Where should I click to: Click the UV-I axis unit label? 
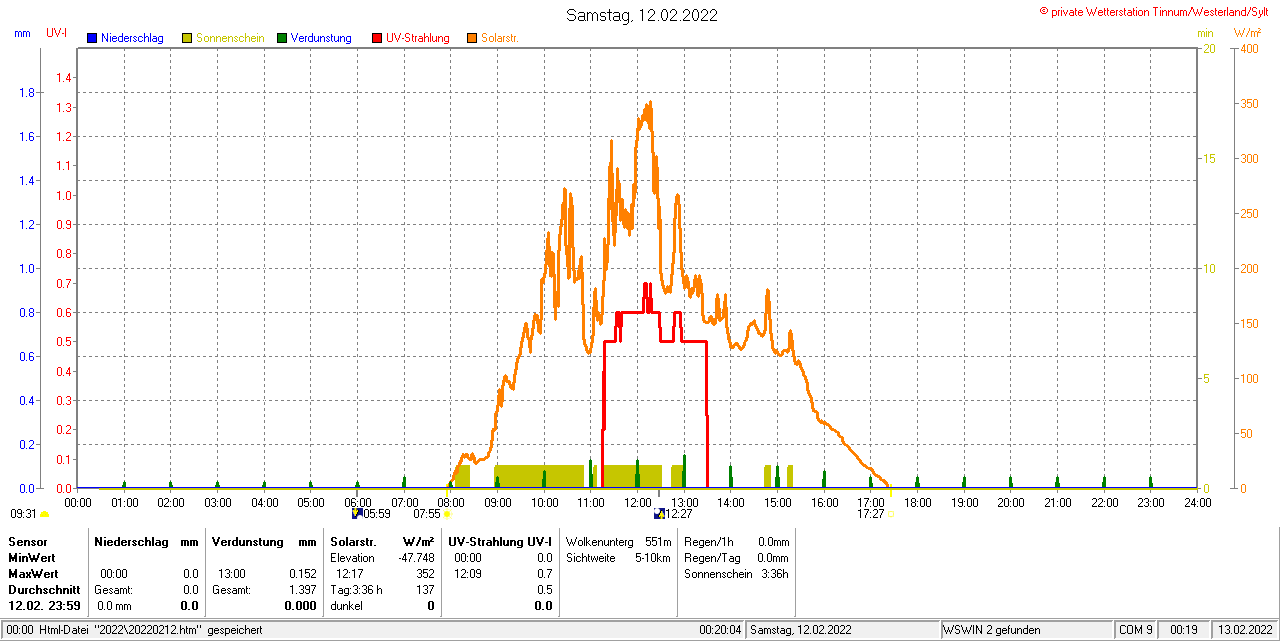tap(57, 33)
